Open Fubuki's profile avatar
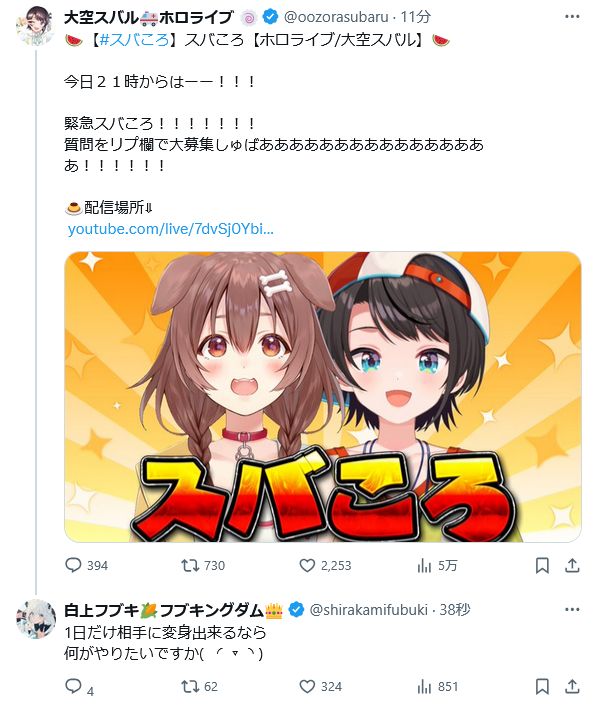Screen dimensions: 598x708 [x=36, y=619]
